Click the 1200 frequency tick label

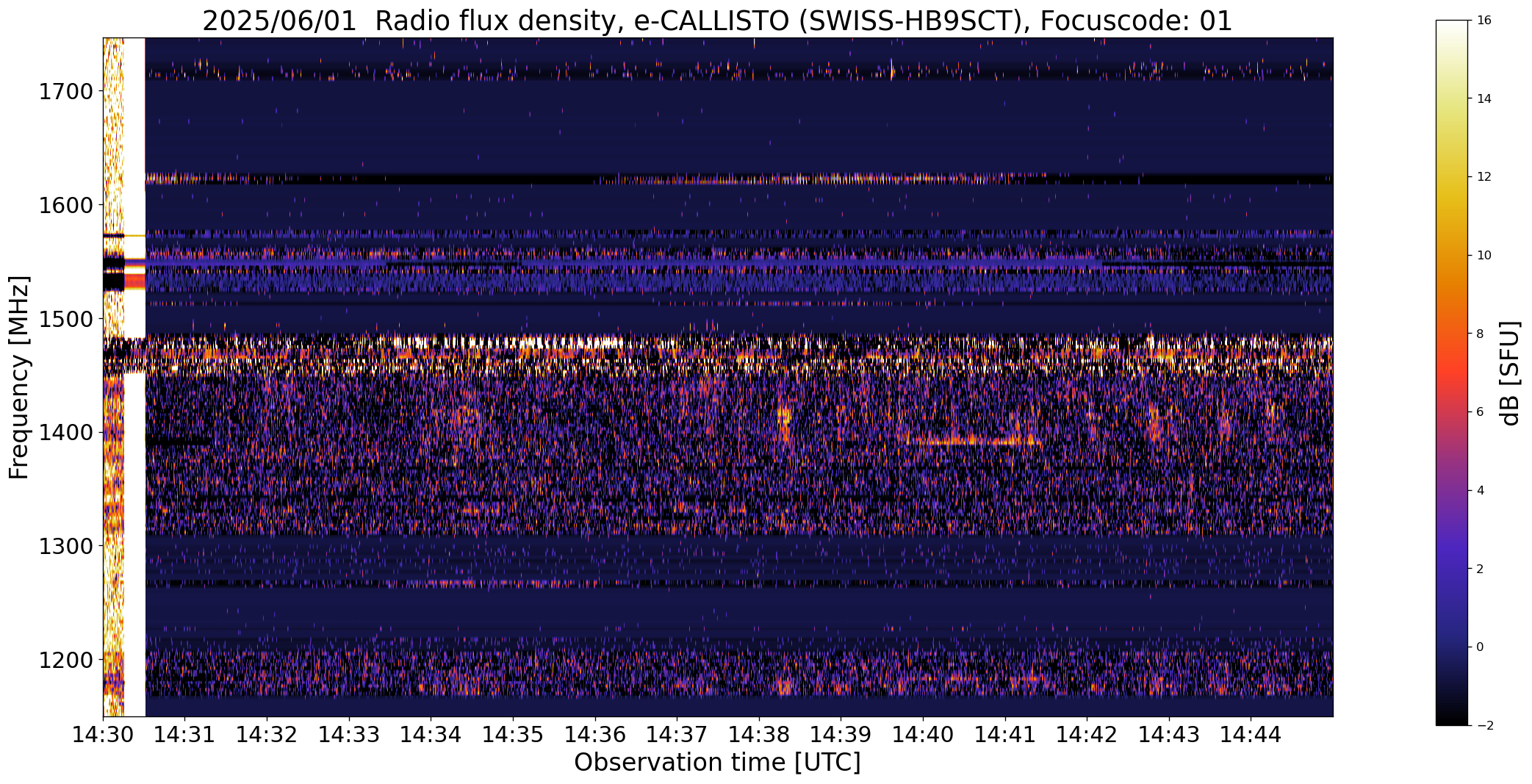click(65, 660)
